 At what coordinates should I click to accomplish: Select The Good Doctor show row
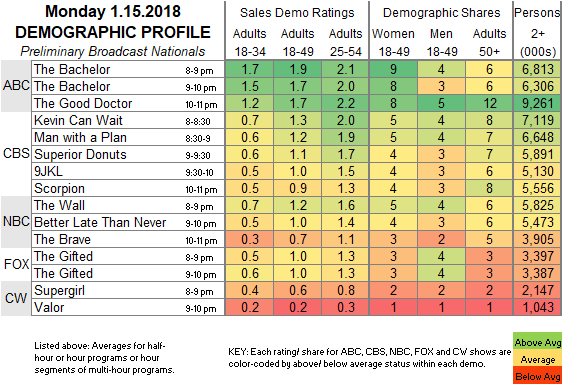coord(297,103)
